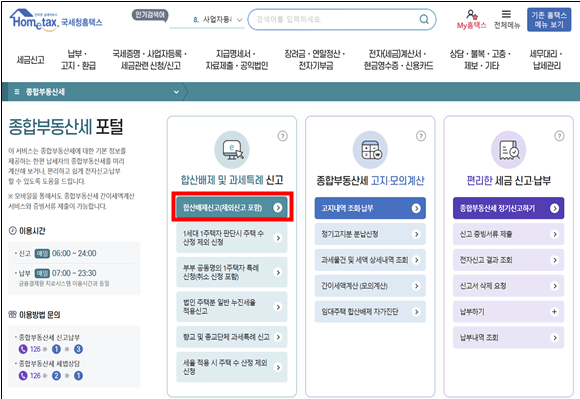580x399 pixels.
Task: Click arrow icon on 합산배제신고(제외신고 포함) button
Action: pos(278,208)
